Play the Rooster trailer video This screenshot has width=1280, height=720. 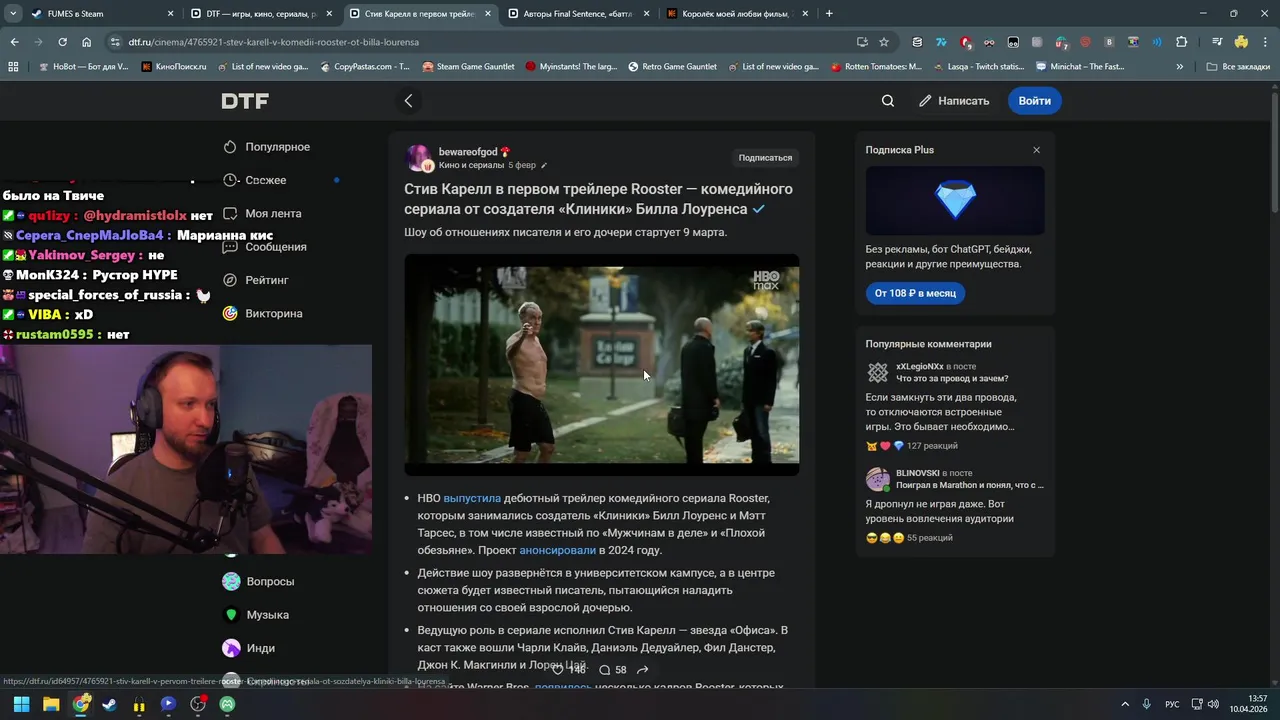pos(601,364)
